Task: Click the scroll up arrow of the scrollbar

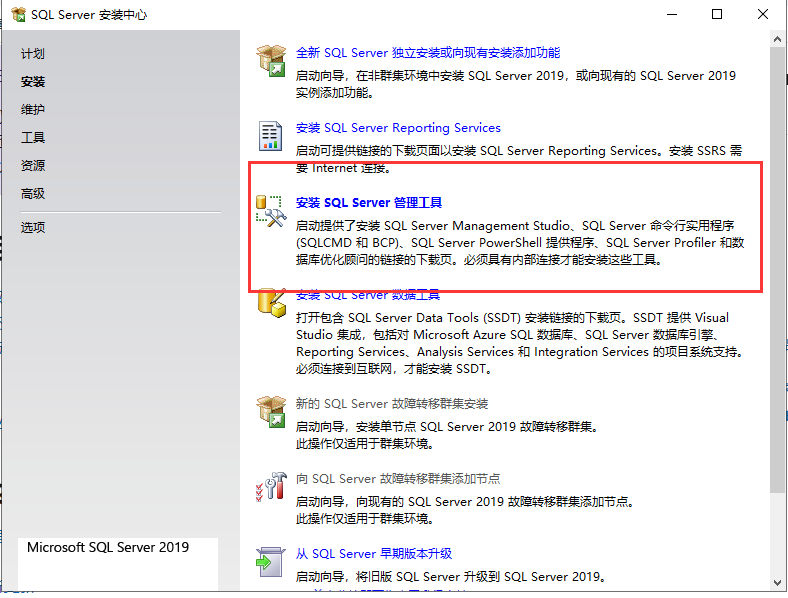Action: 777,39
